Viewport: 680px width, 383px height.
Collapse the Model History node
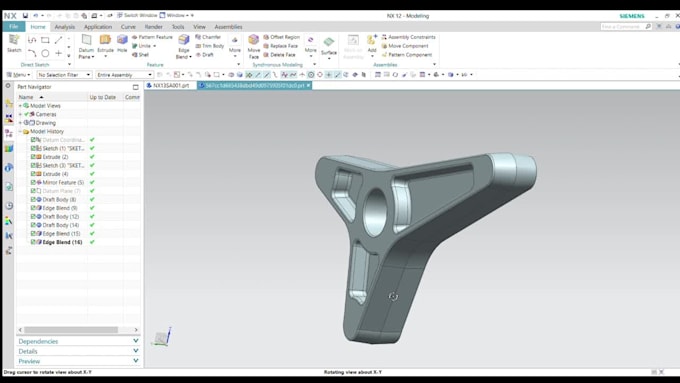pos(20,131)
